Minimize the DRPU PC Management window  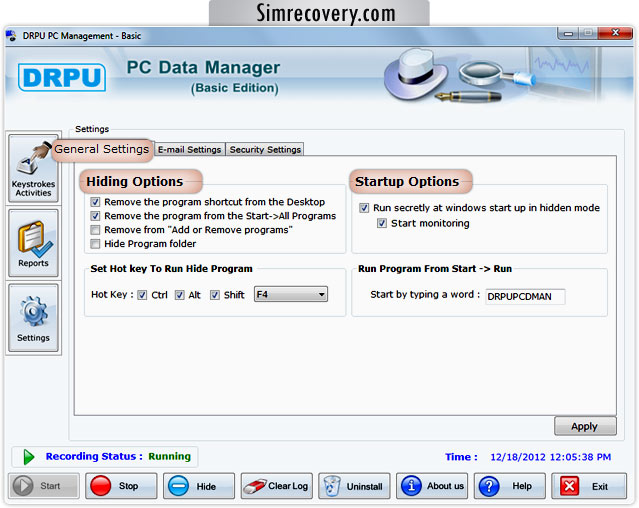pos(568,33)
